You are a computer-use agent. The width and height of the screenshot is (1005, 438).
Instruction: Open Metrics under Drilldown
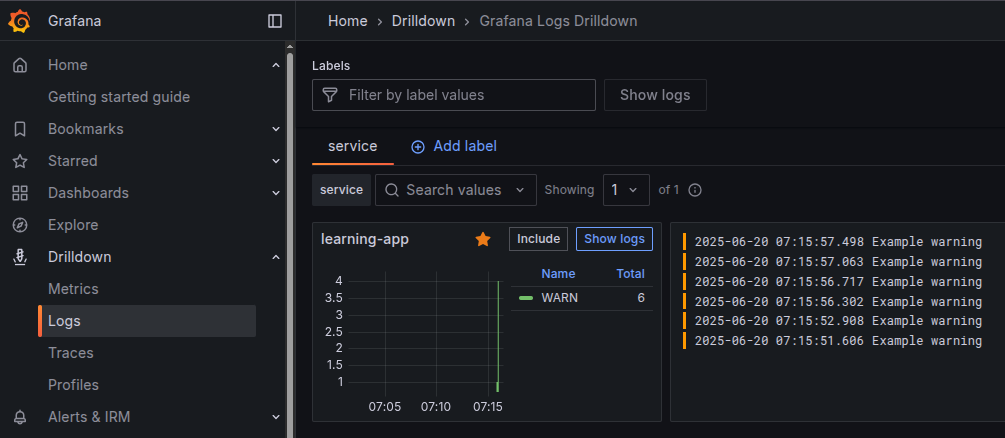tap(73, 289)
